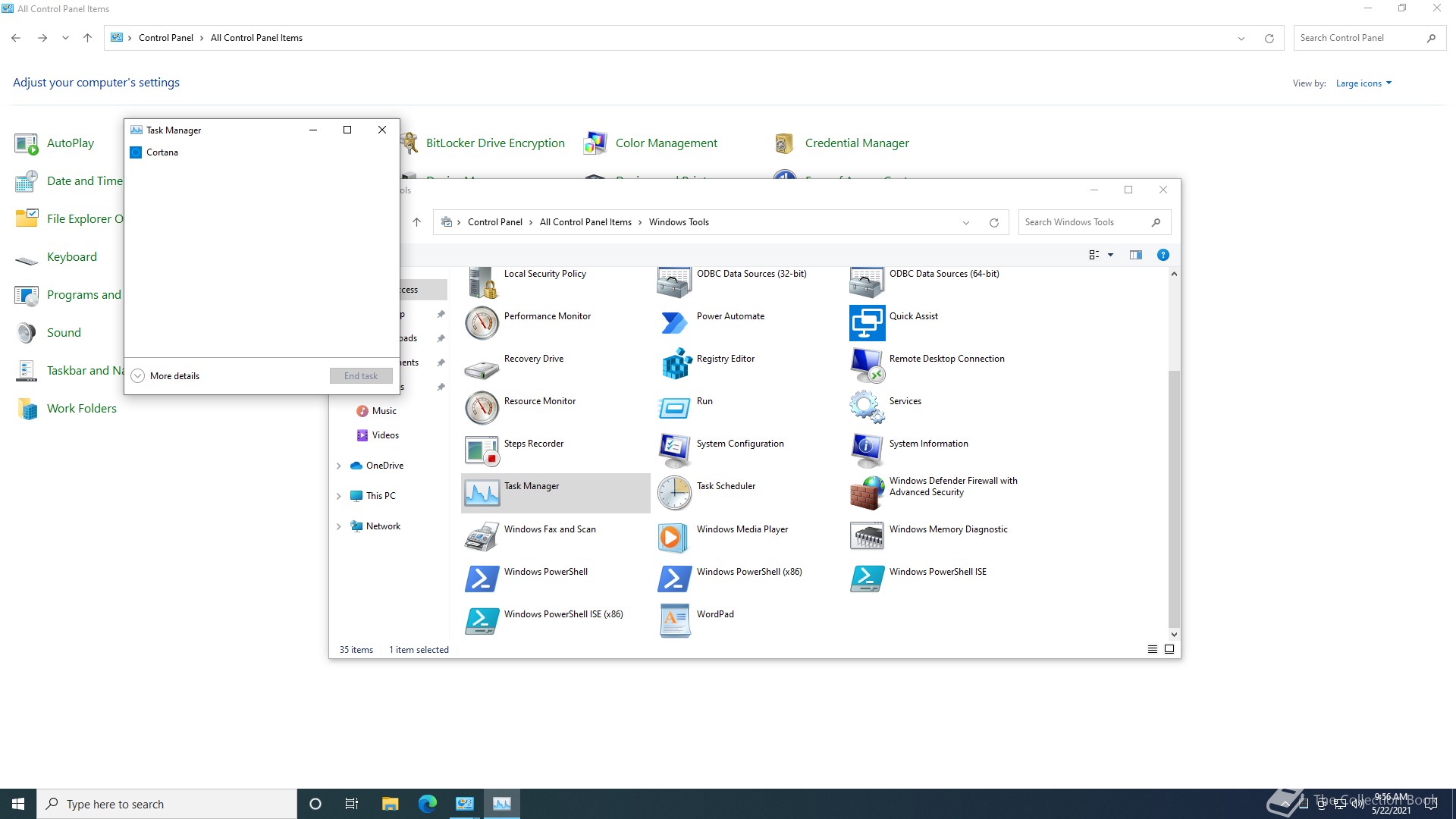Viewport: 1456px width, 819px height.
Task: Refresh the Windows Tools folder
Action: pos(994,223)
